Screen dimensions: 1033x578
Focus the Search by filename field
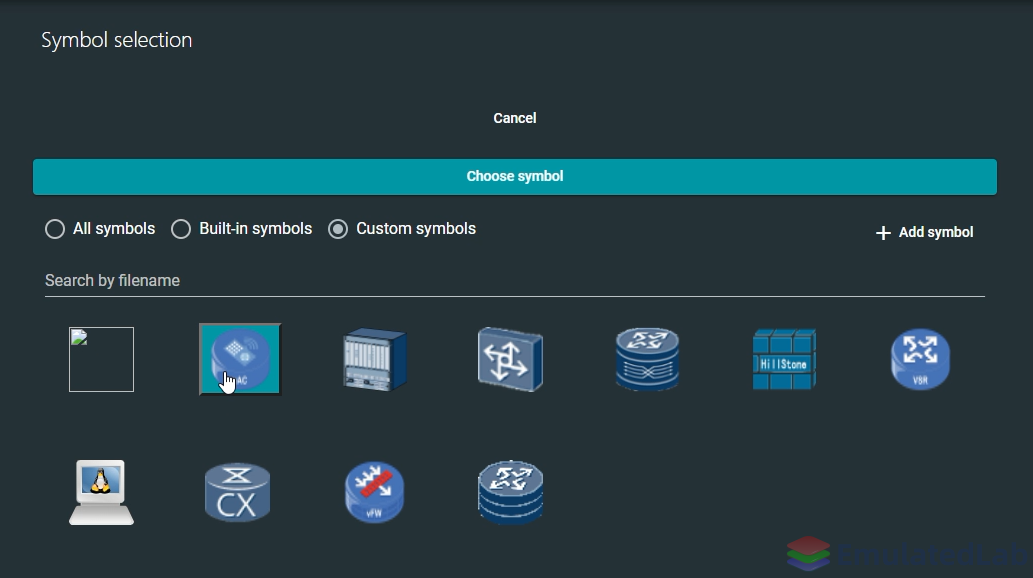pyautogui.click(x=515, y=281)
